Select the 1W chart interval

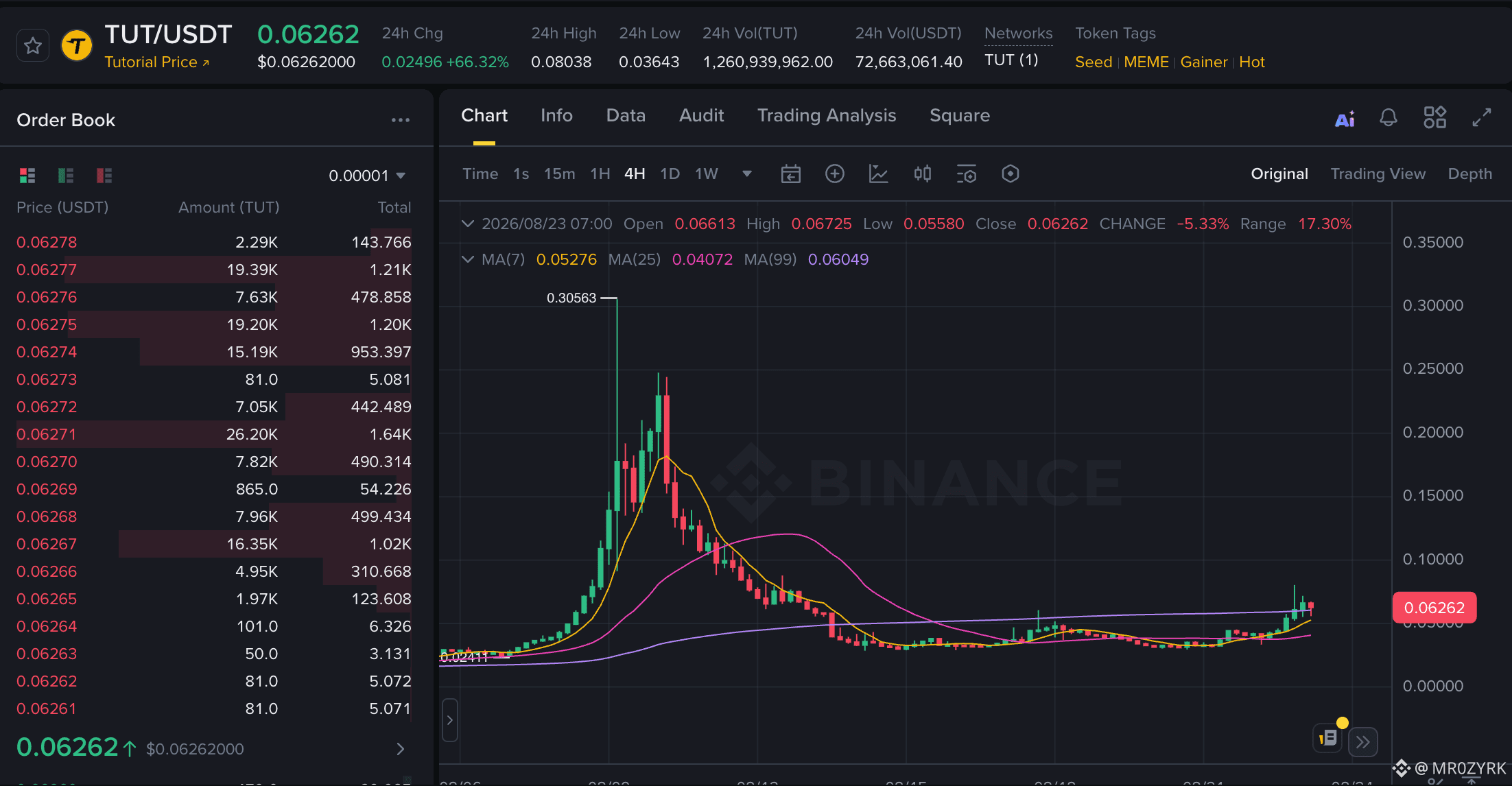tap(707, 174)
